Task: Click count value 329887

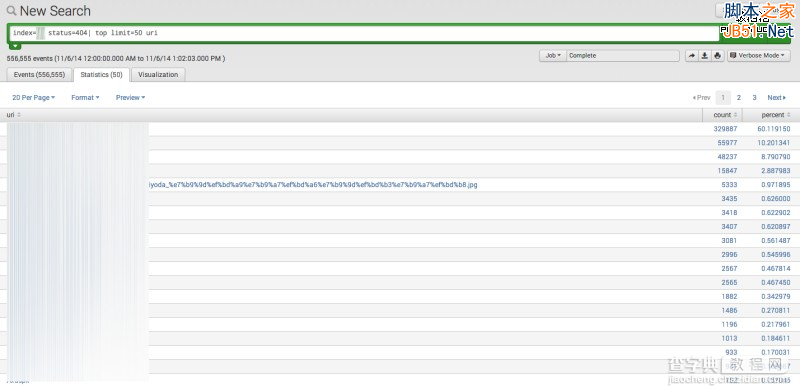Action: pyautogui.click(x=726, y=129)
